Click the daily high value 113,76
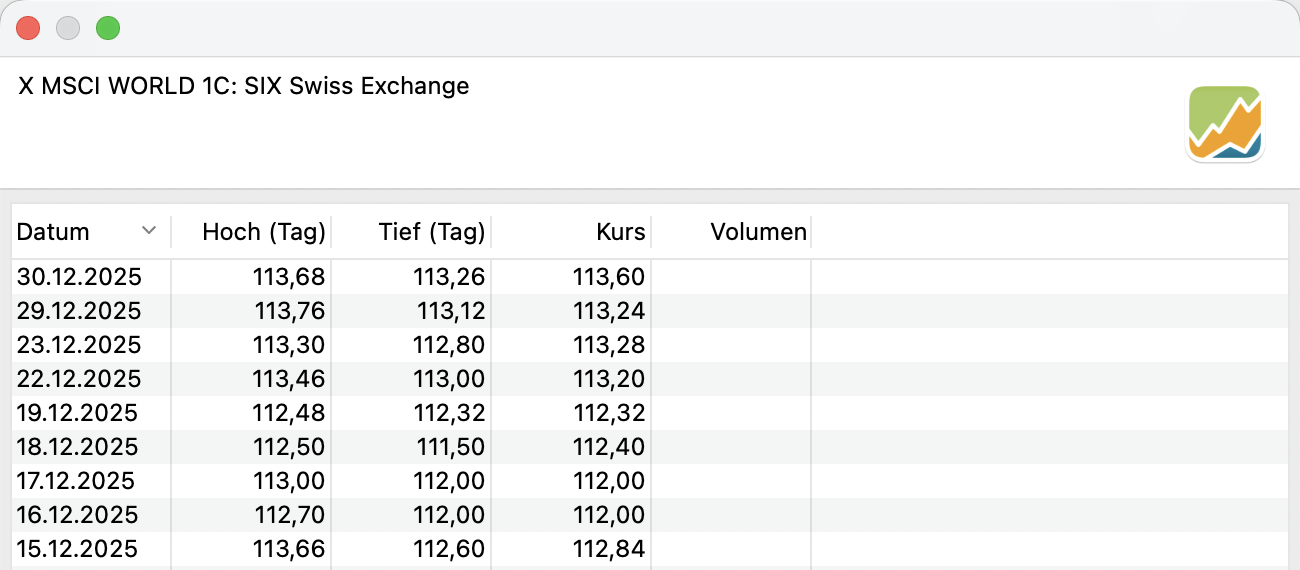This screenshot has height=570, width=1300. (x=290, y=311)
